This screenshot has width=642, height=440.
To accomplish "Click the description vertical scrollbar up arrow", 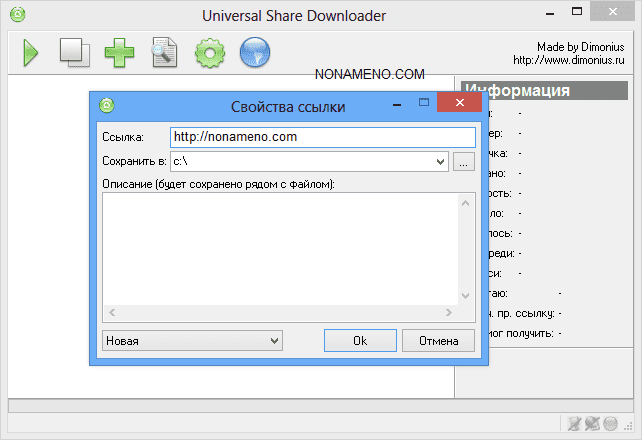I will (465, 203).
